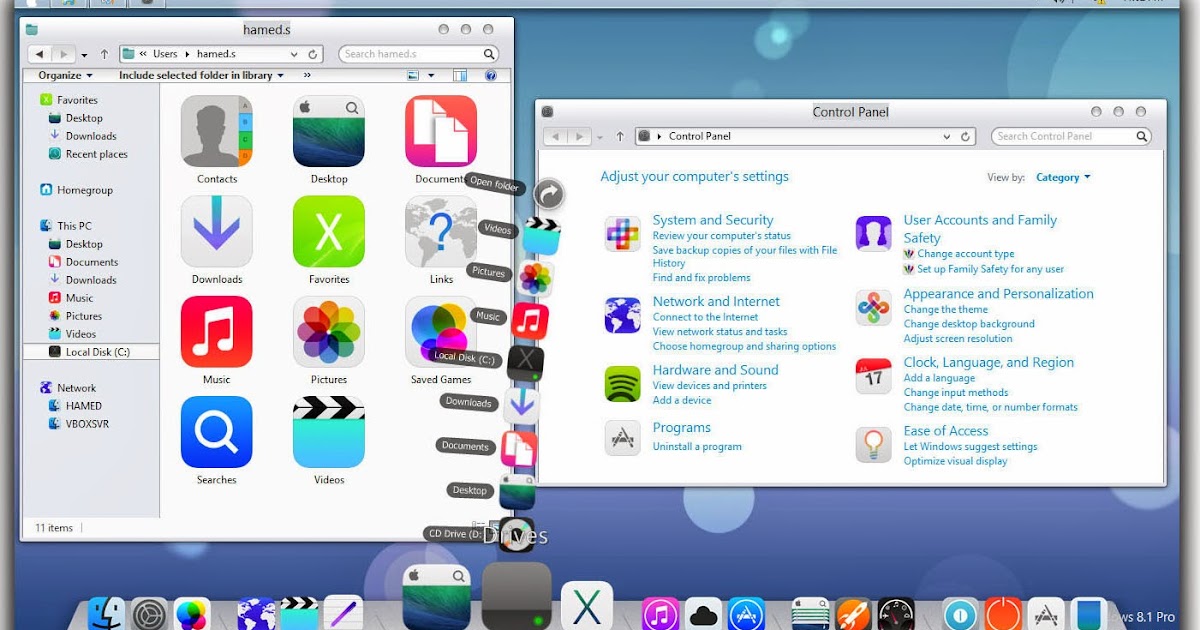1200x630 pixels.
Task: Open the System and Security link
Action: coord(712,219)
